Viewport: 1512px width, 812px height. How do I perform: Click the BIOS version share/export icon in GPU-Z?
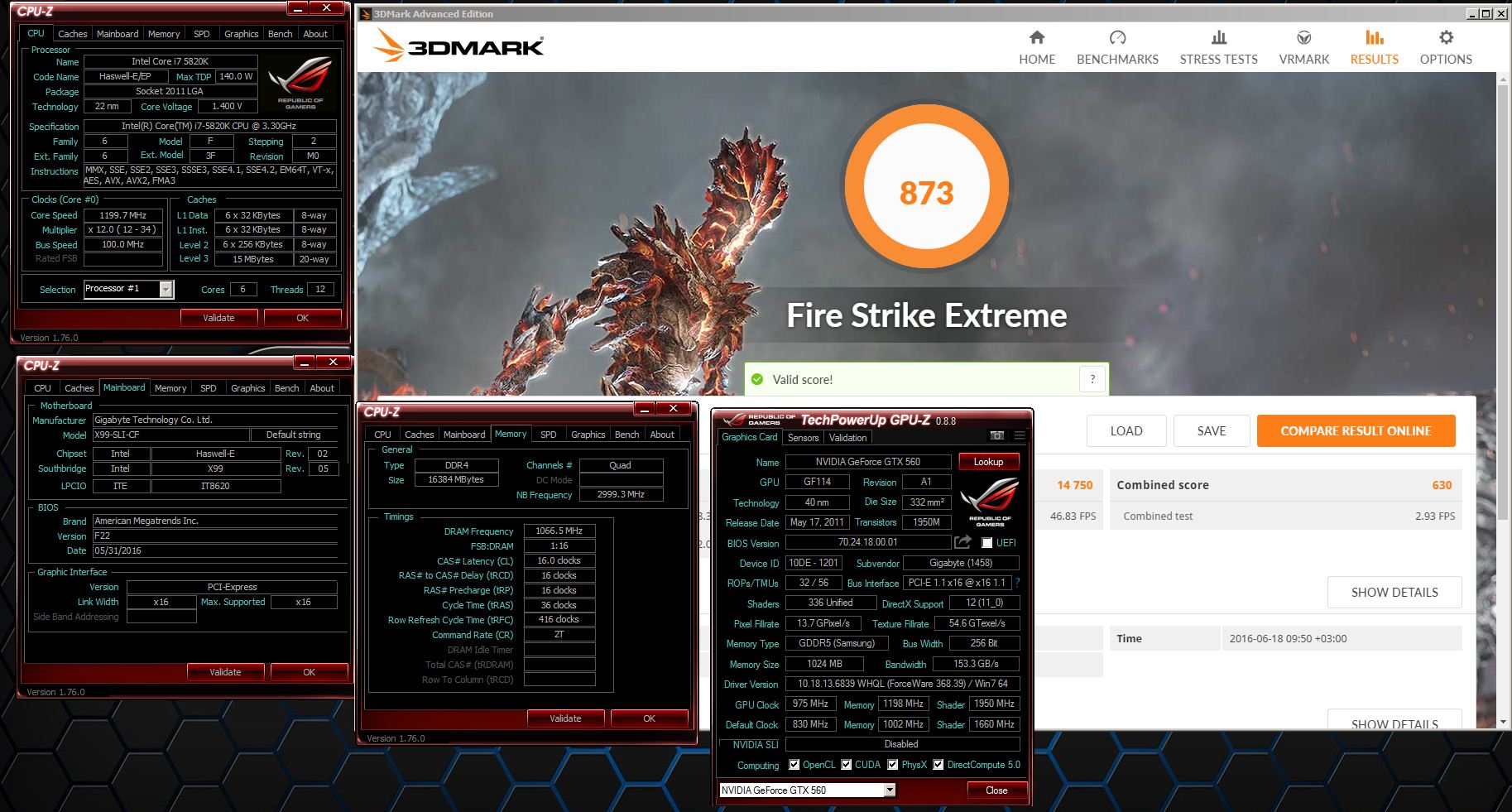(962, 542)
